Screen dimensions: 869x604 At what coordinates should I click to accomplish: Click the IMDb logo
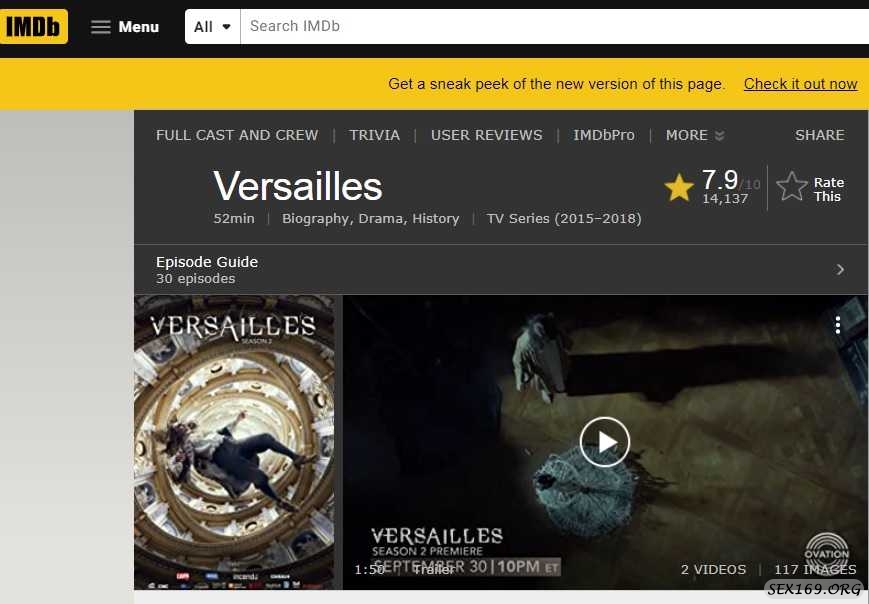(33, 26)
